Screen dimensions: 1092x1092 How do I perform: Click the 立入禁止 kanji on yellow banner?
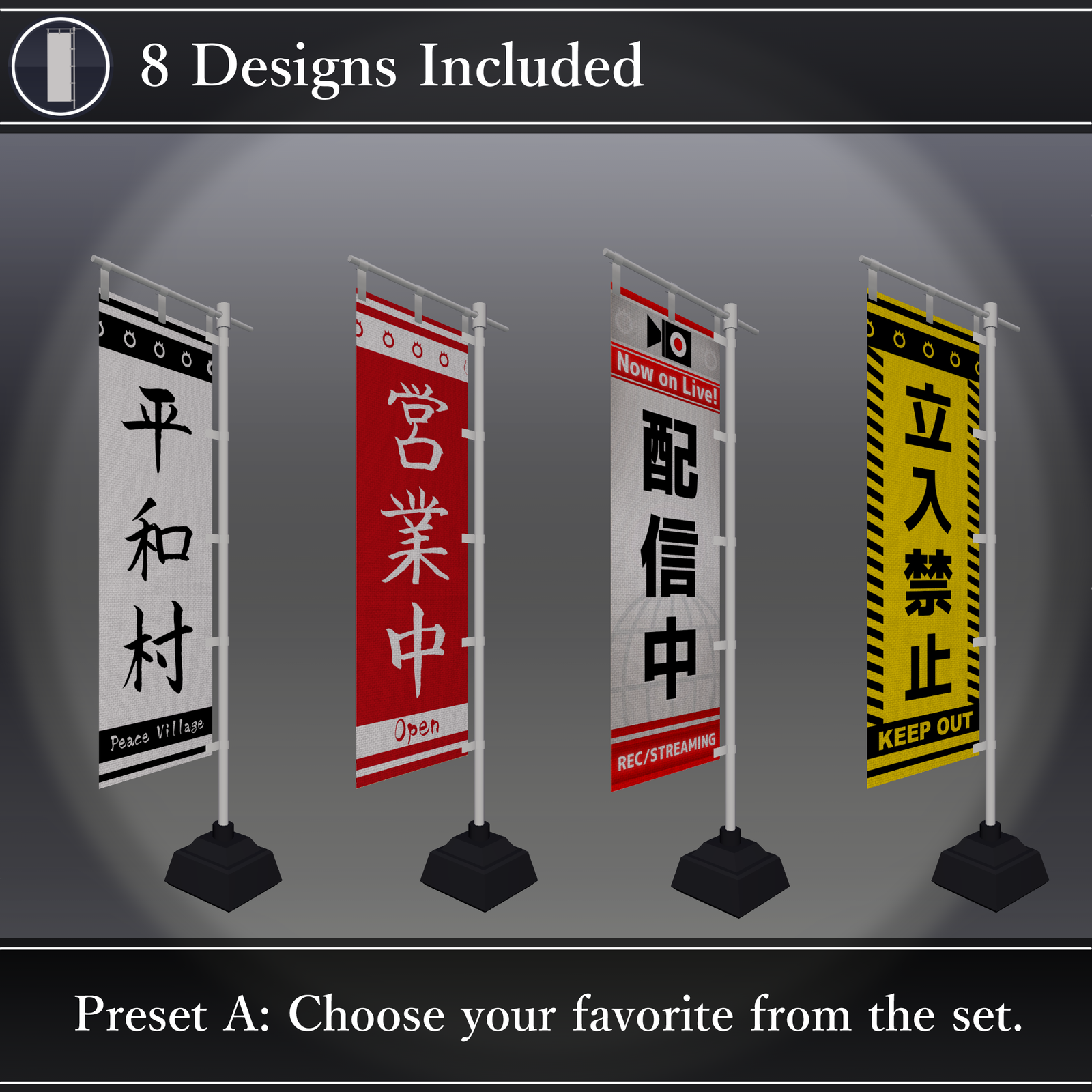pos(928,543)
